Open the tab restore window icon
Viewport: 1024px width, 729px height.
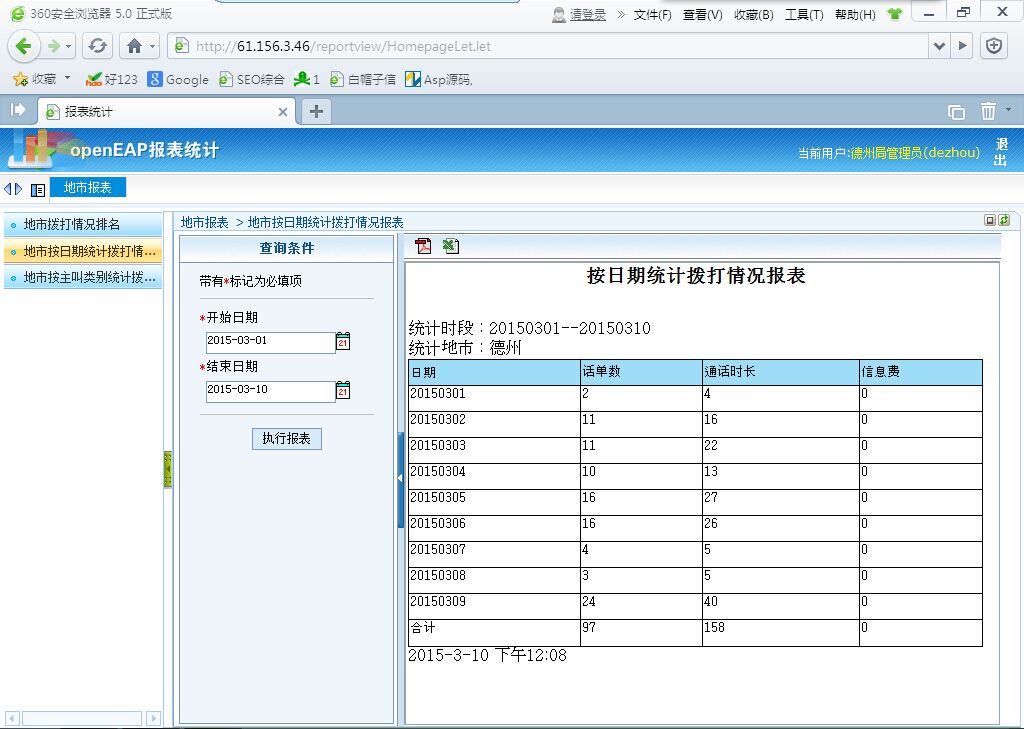[956, 112]
